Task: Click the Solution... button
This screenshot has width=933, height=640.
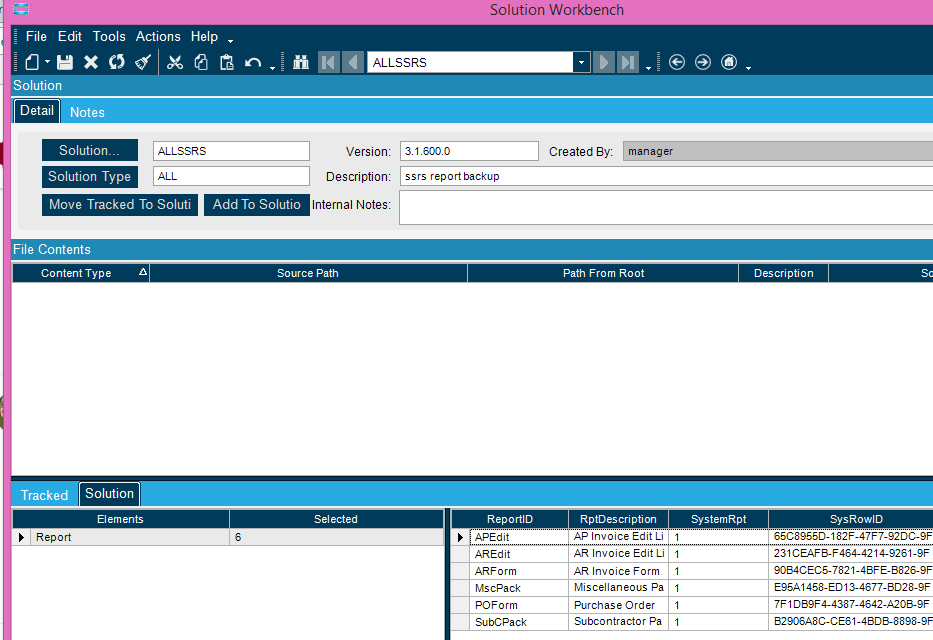Action: 89,150
